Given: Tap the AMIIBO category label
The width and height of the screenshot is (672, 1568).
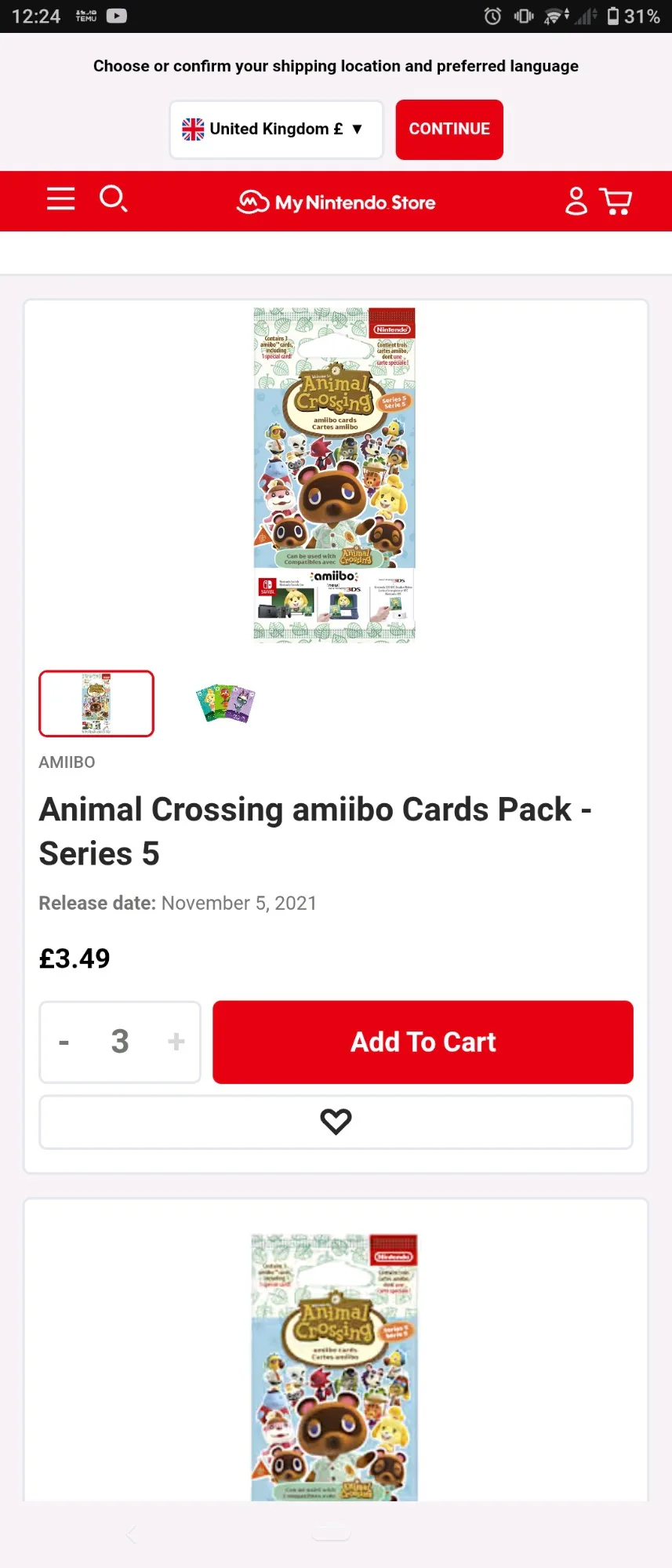Looking at the screenshot, I should coord(67,762).
